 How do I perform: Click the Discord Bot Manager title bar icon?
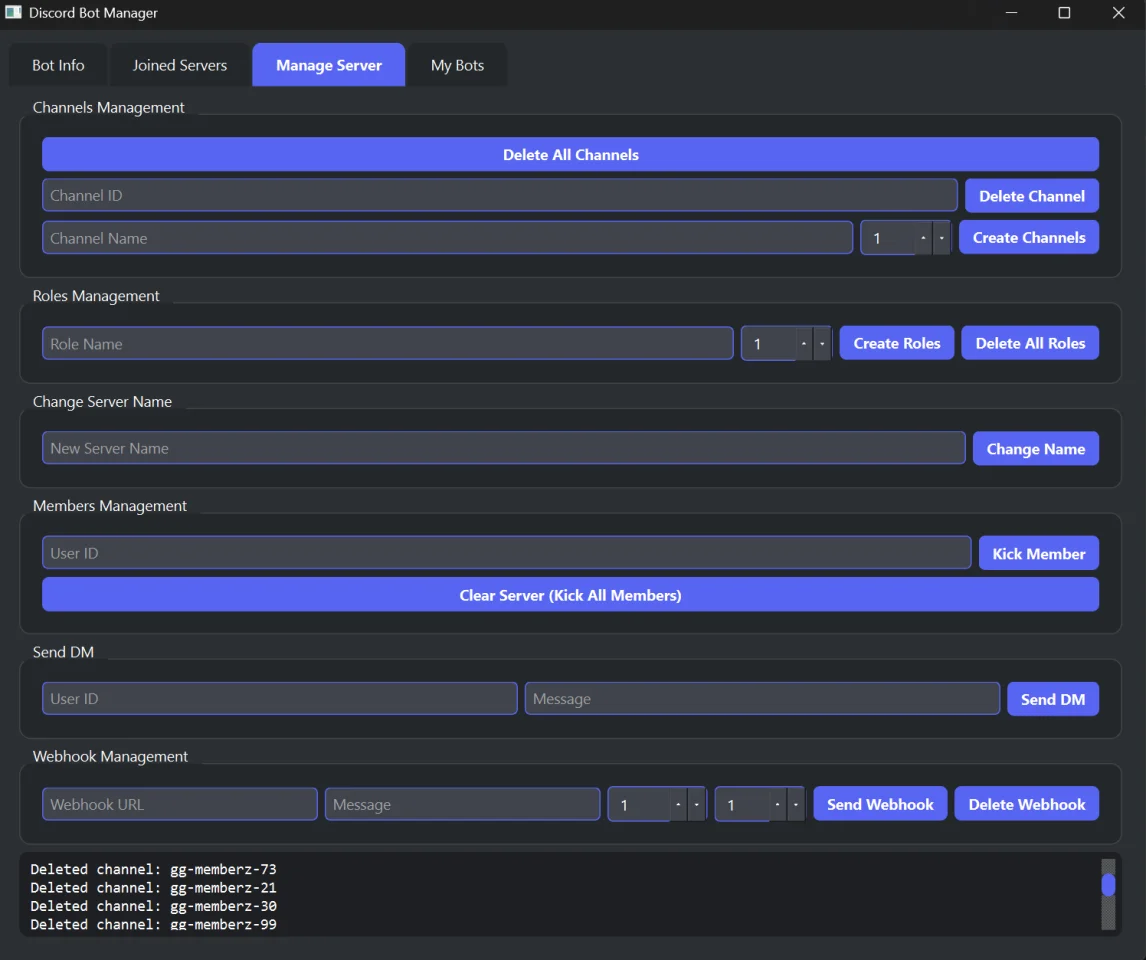tap(13, 12)
